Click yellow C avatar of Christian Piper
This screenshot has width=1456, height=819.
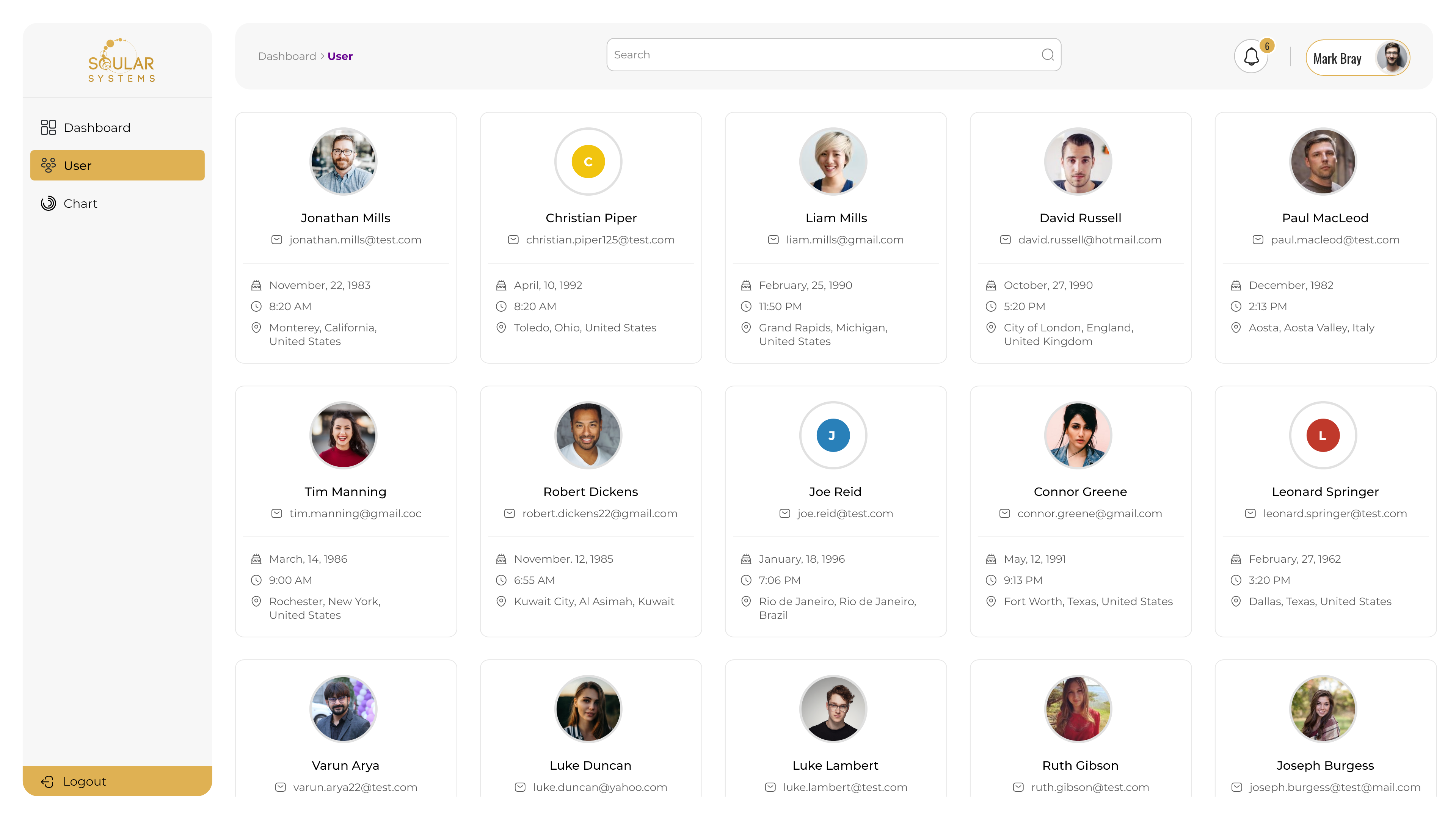click(588, 162)
